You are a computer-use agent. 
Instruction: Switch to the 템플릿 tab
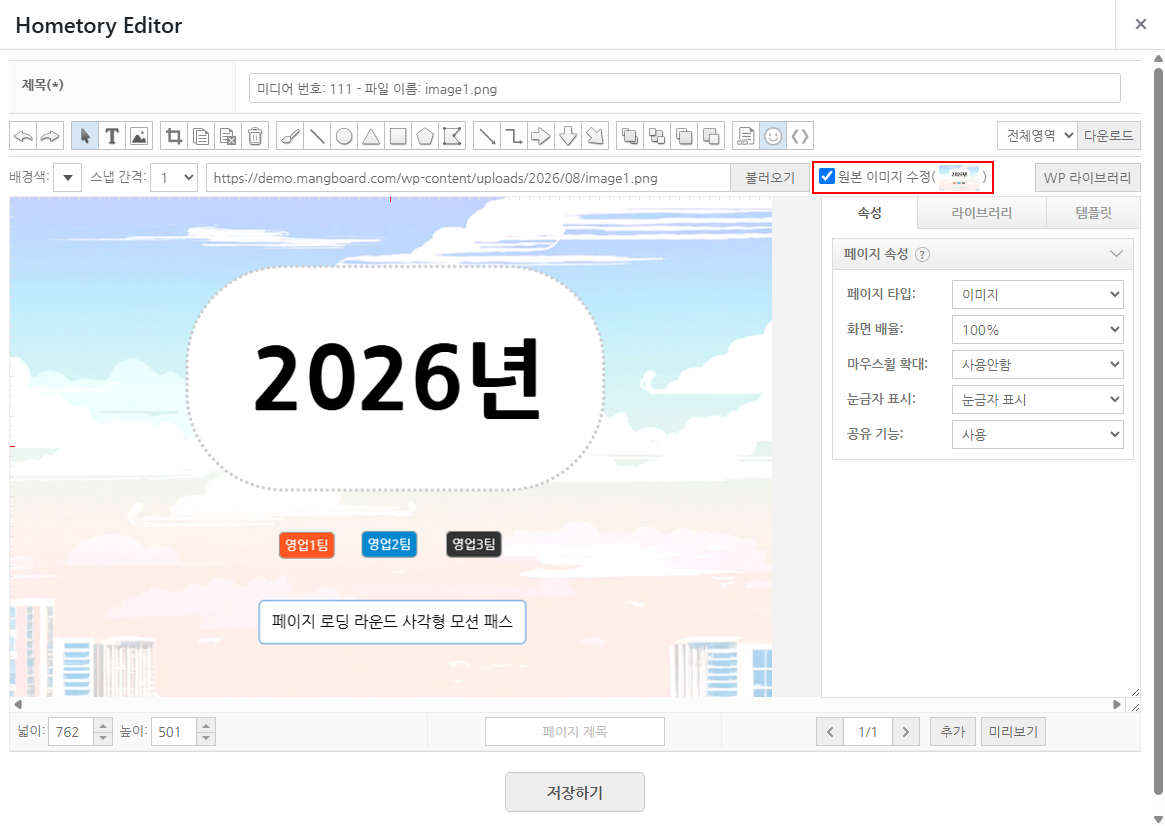click(1093, 213)
